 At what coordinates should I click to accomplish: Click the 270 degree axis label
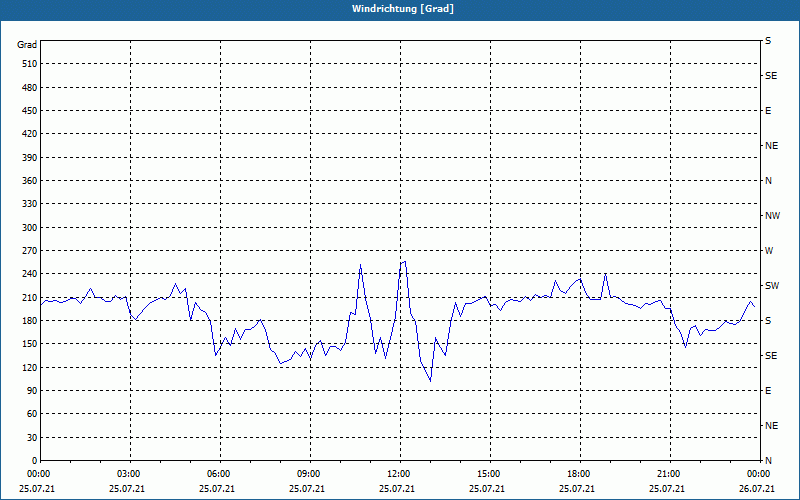pos(29,251)
